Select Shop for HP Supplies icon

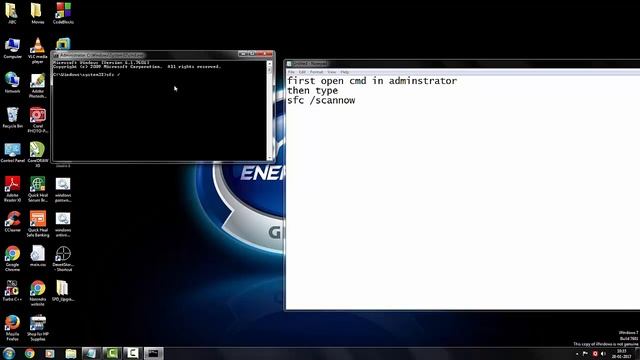38,328
